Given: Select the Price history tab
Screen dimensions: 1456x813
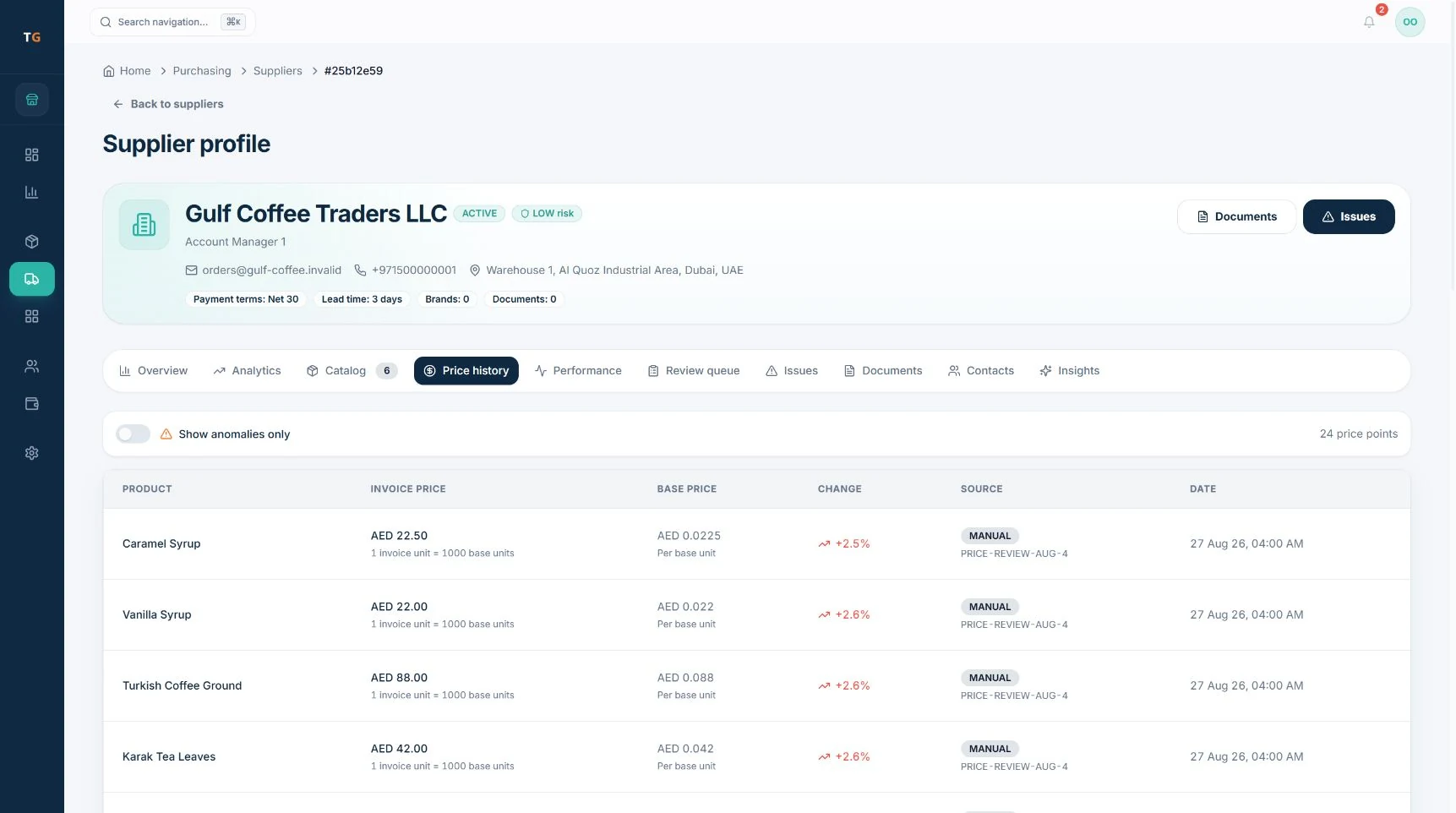Looking at the screenshot, I should click(466, 371).
